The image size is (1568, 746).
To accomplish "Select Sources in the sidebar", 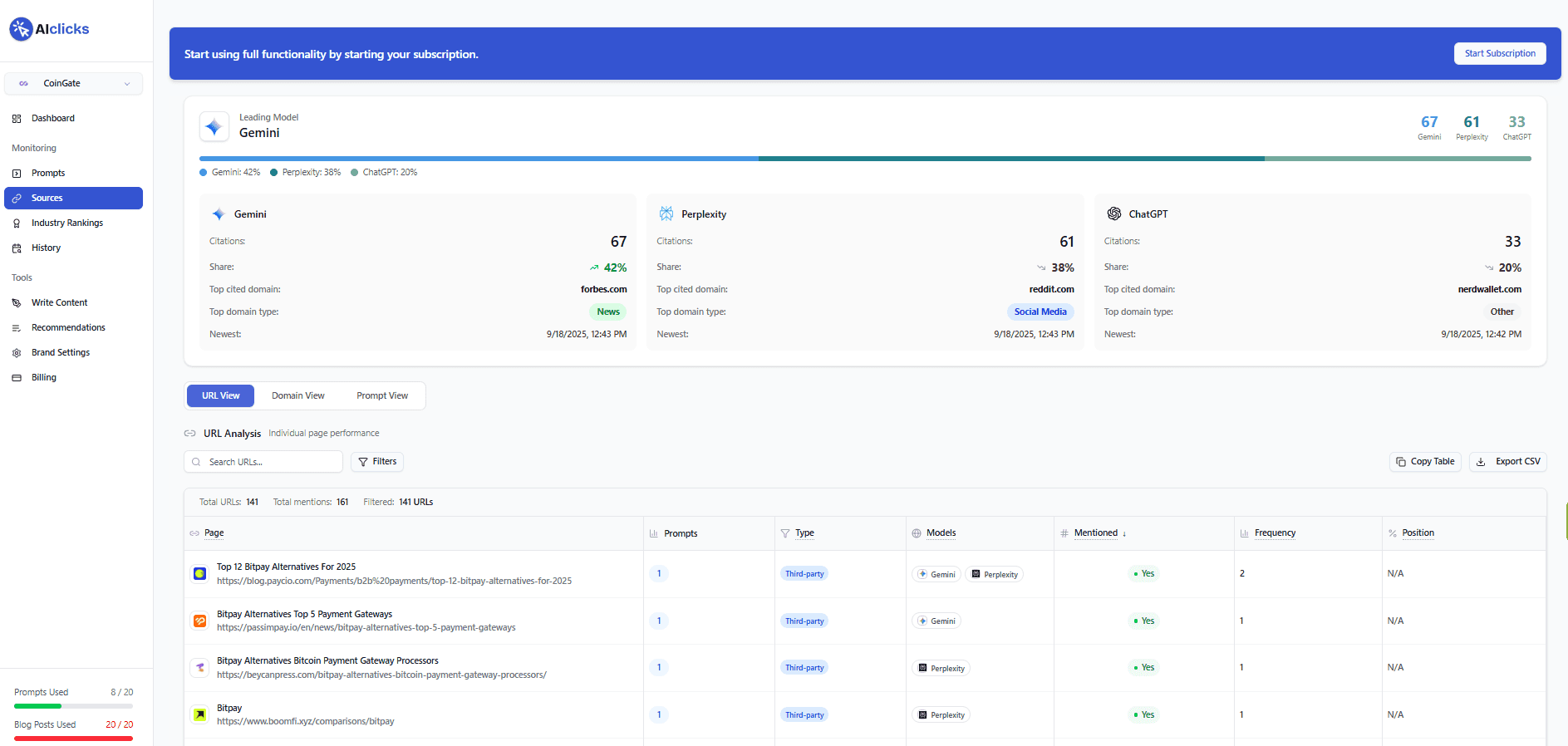I will 73,198.
